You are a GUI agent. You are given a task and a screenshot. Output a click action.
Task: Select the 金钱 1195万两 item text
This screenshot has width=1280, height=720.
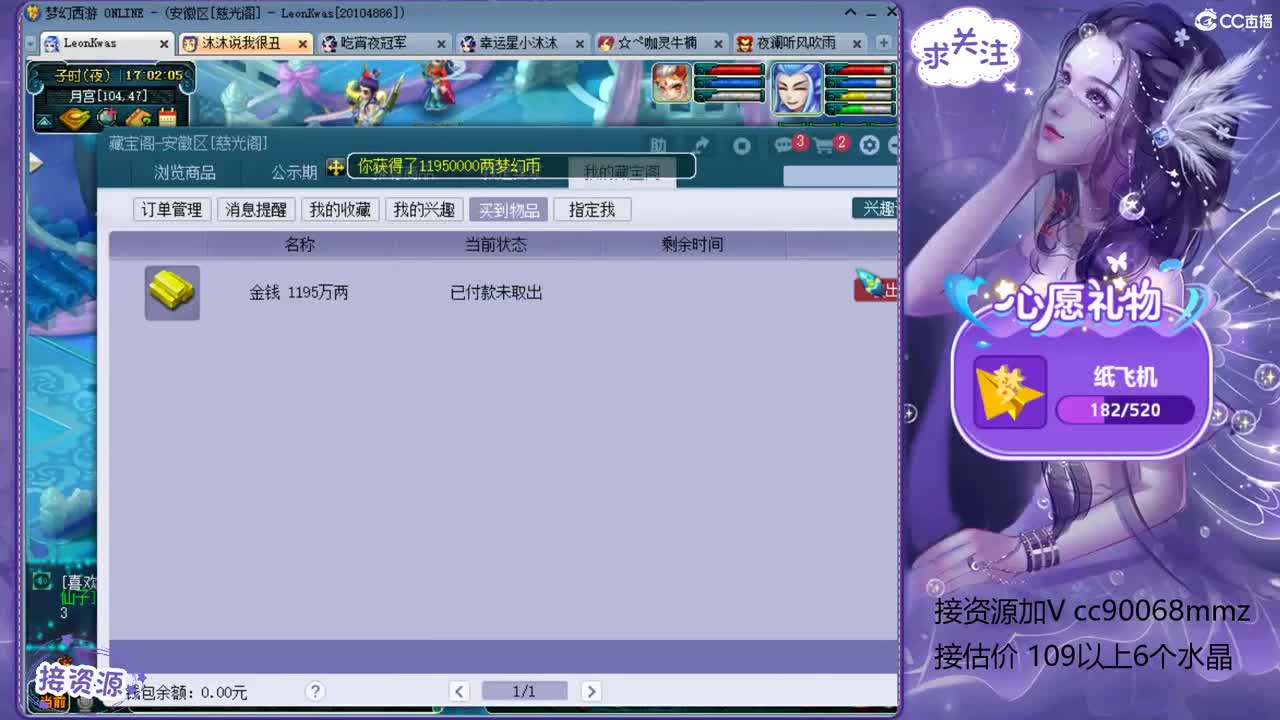coord(299,292)
